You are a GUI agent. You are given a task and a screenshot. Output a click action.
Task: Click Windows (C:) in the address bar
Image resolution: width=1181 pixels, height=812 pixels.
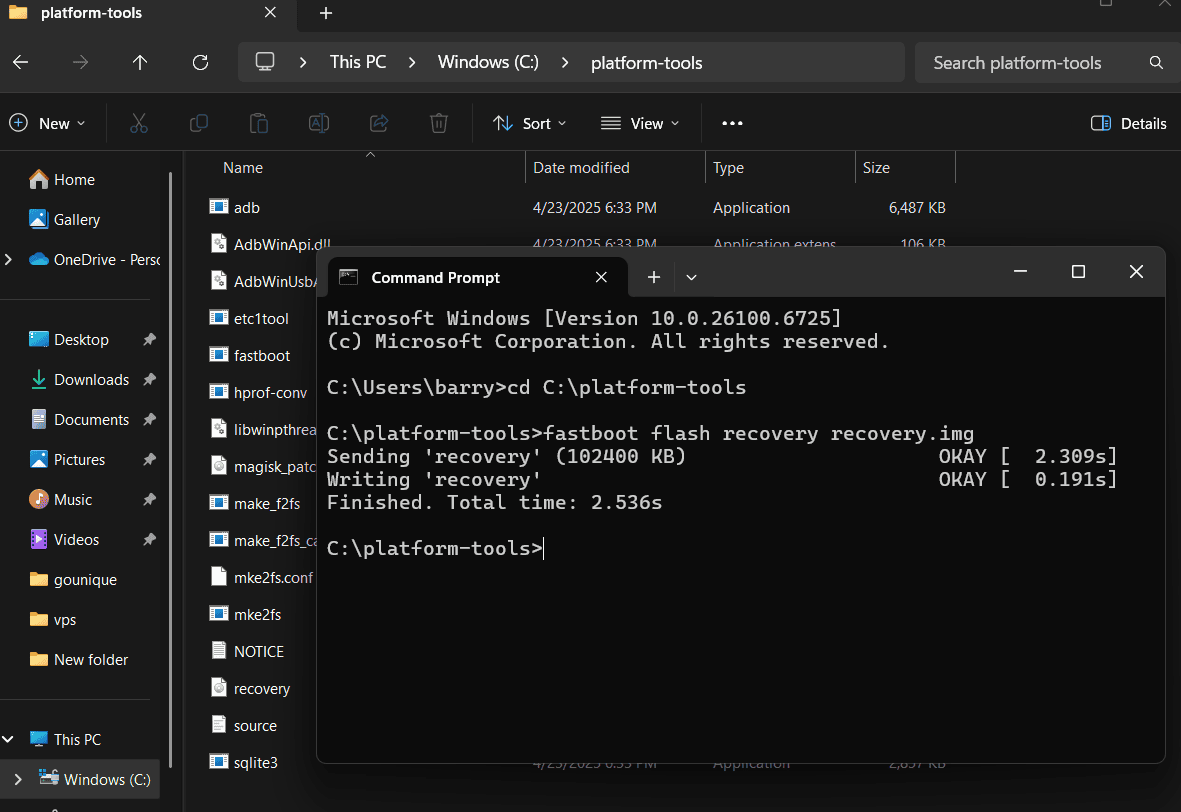(x=488, y=63)
